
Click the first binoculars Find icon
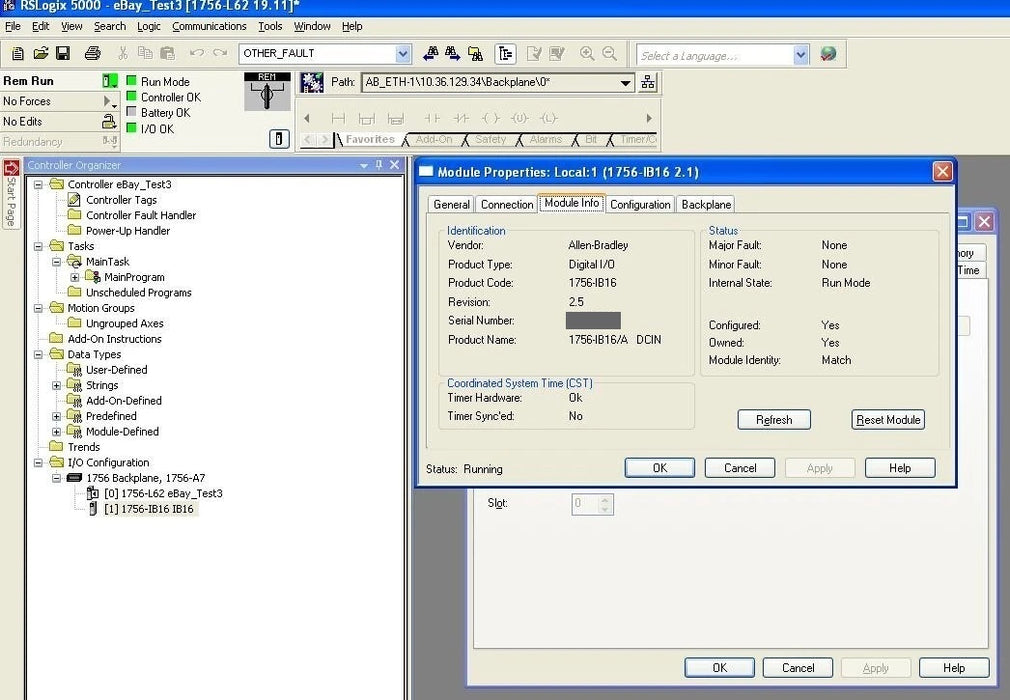click(430, 53)
